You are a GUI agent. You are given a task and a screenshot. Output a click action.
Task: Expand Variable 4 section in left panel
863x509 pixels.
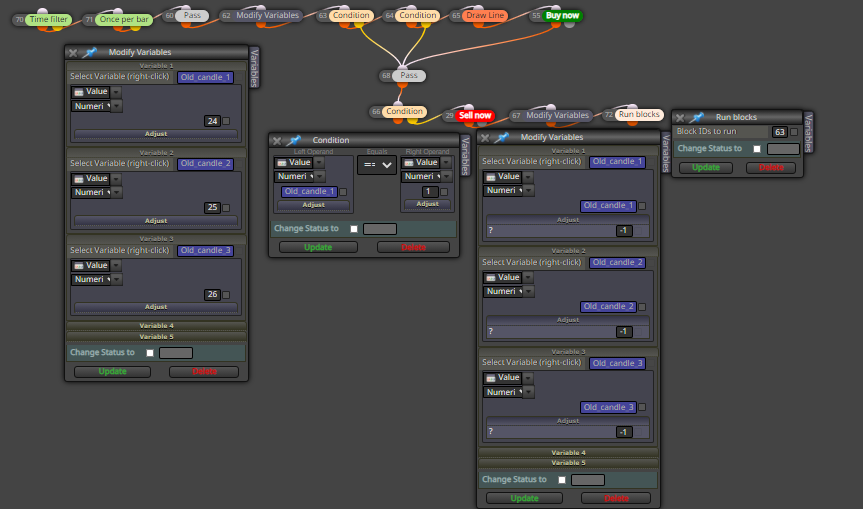pos(156,326)
